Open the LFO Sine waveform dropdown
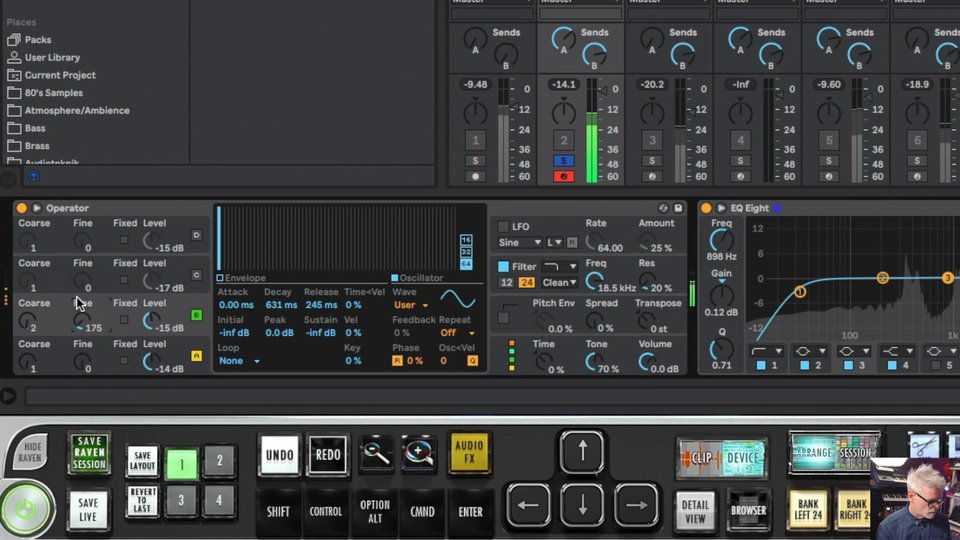The width and height of the screenshot is (960, 540). (519, 242)
